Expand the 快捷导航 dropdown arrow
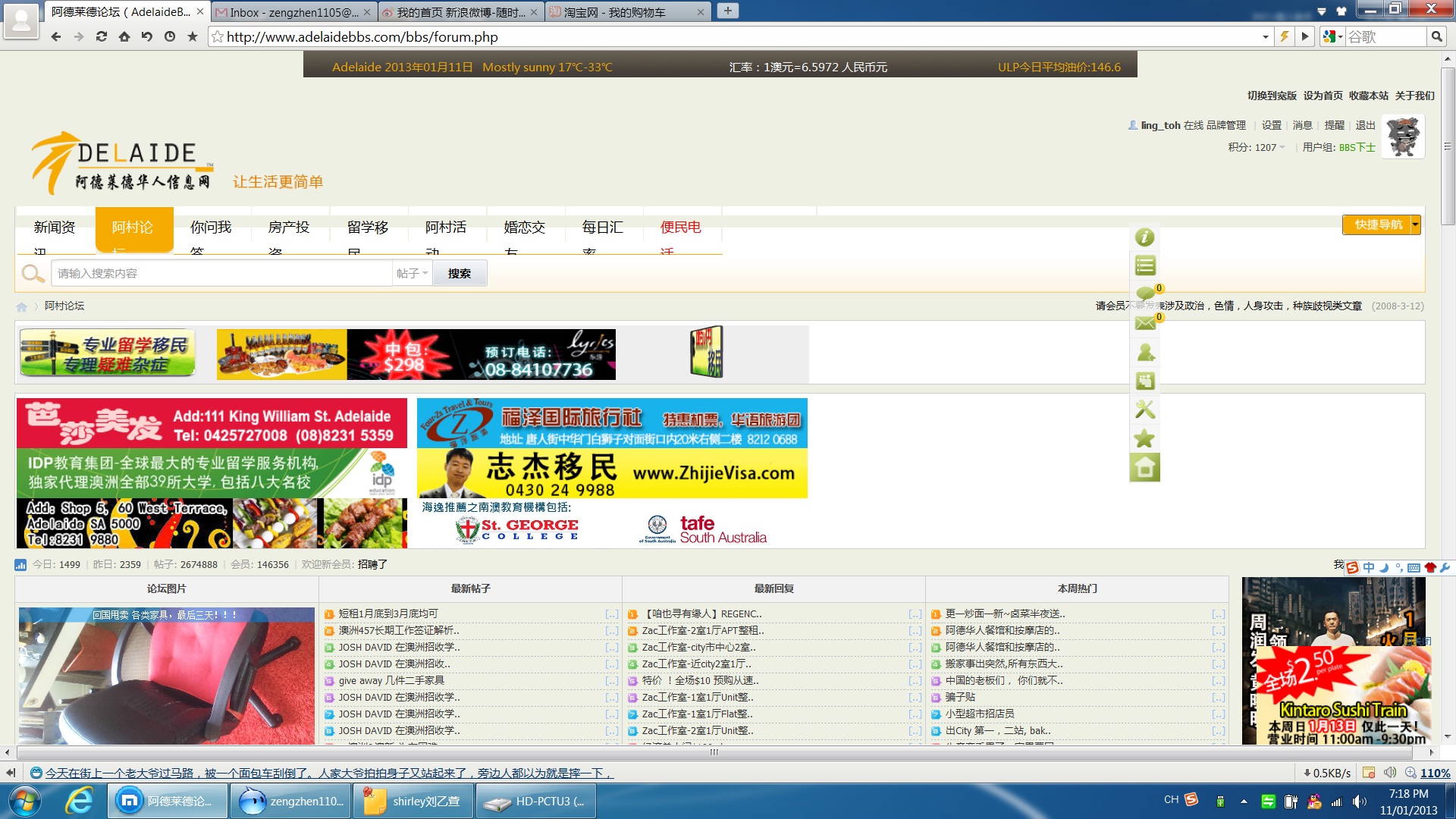The image size is (1456, 819). 1415,224
